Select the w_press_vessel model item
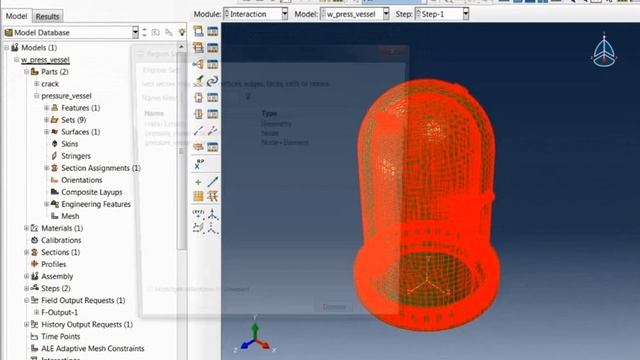Viewport: 640px width, 360px height. [45, 60]
